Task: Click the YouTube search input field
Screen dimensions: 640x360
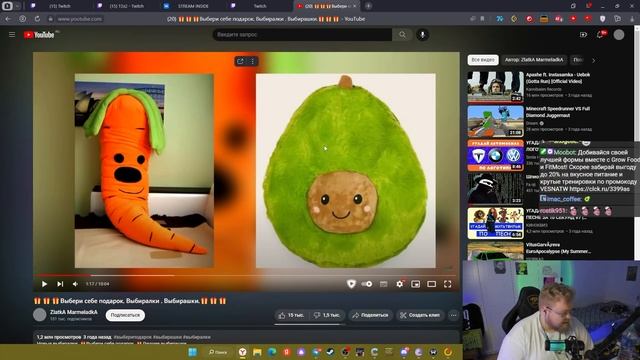Action: (302, 35)
